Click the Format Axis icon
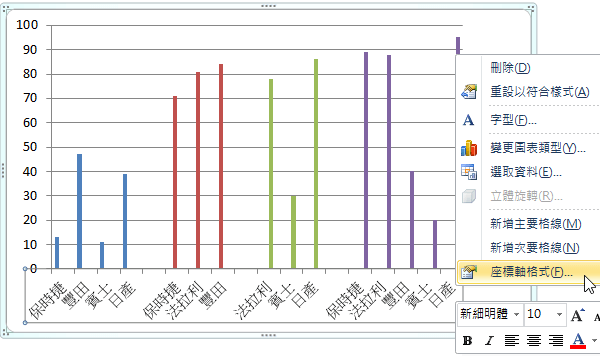600x361 pixels. pos(469,272)
